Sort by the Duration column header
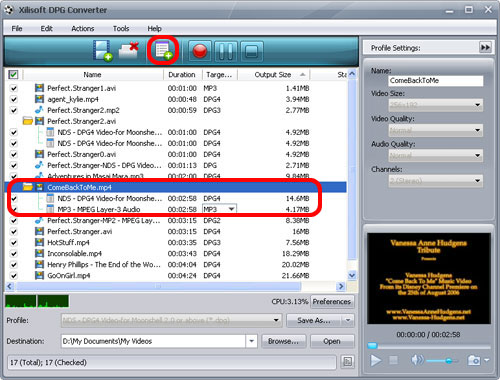 click(x=182, y=74)
